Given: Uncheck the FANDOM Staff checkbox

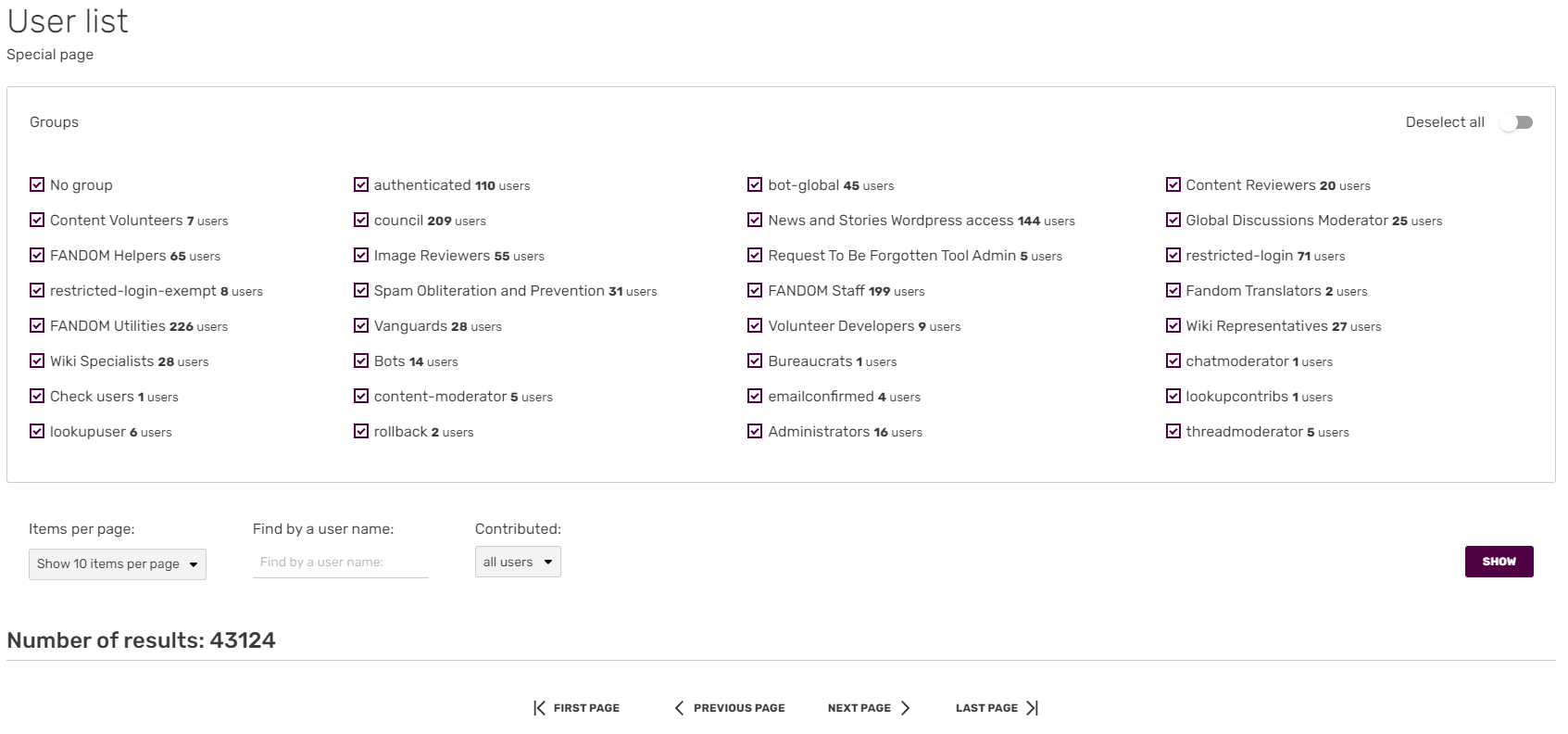Looking at the screenshot, I should tap(755, 290).
